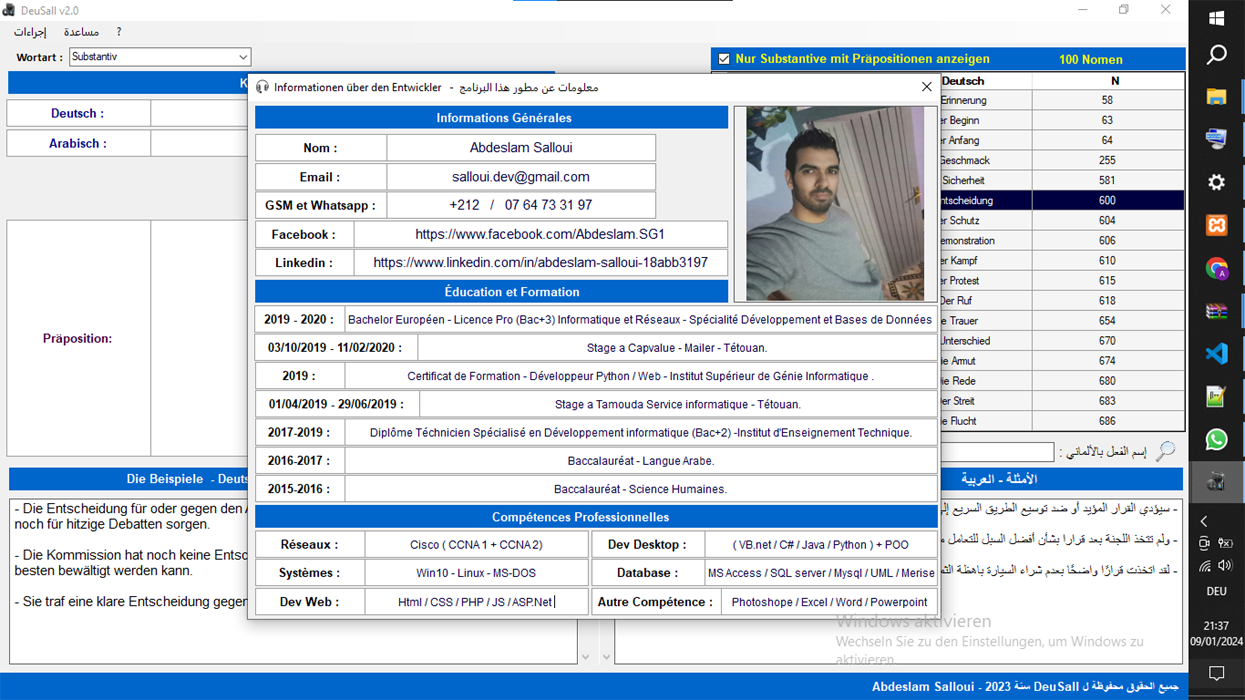Open Chrome browser taskbar icon

coord(1216,268)
